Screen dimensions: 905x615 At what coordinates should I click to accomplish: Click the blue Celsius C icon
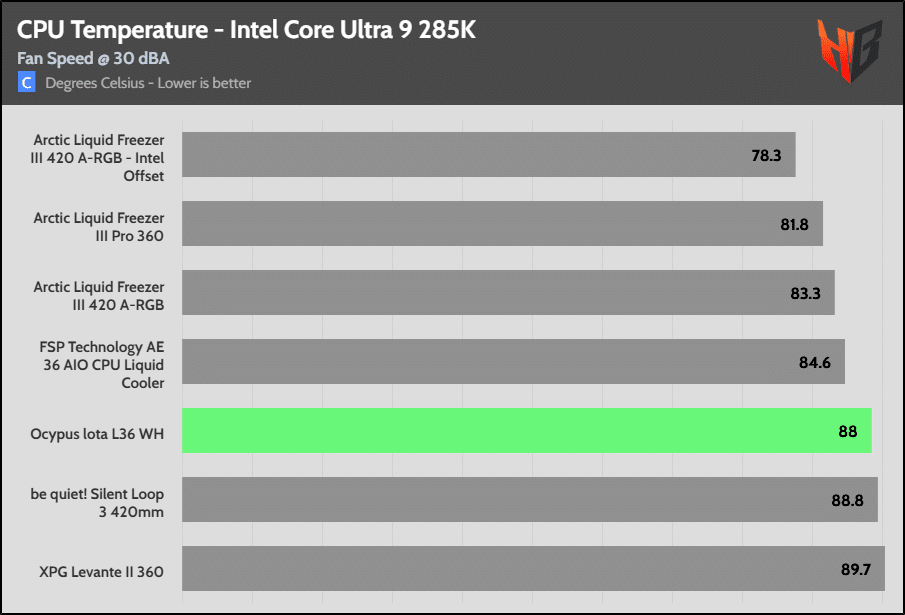pyautogui.click(x=27, y=82)
